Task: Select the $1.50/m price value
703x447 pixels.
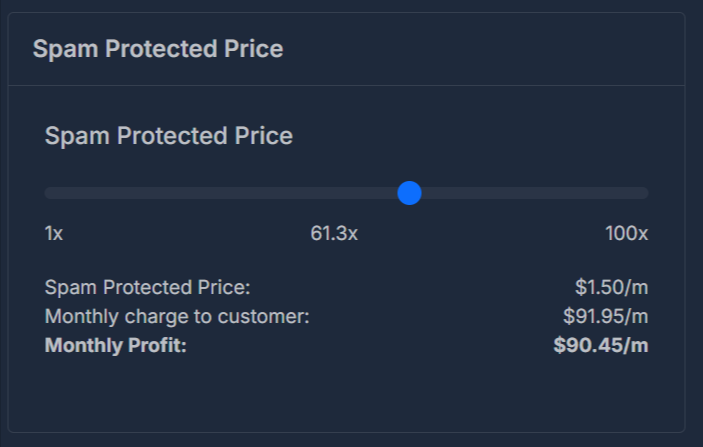Action: (x=611, y=288)
